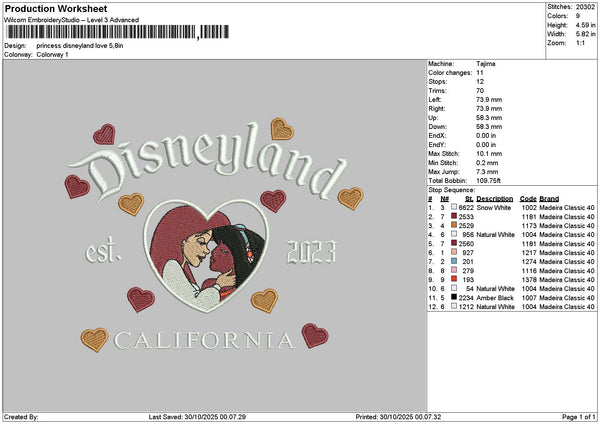Click the CALIFORNIA text in the design
The width and height of the screenshot is (600, 424).
[204, 341]
